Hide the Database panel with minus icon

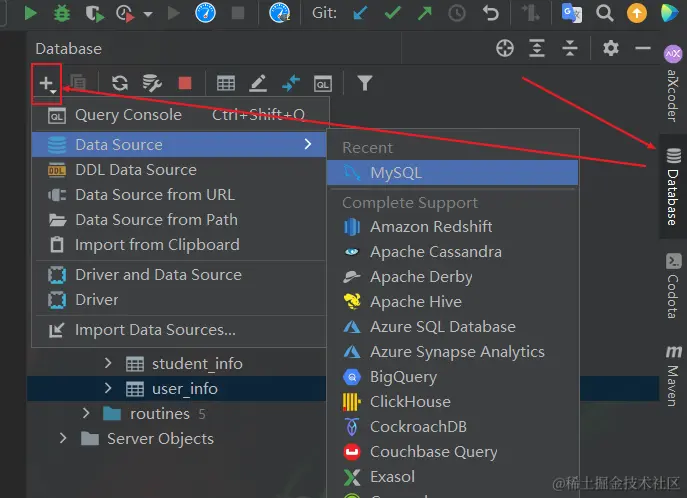pos(643,48)
